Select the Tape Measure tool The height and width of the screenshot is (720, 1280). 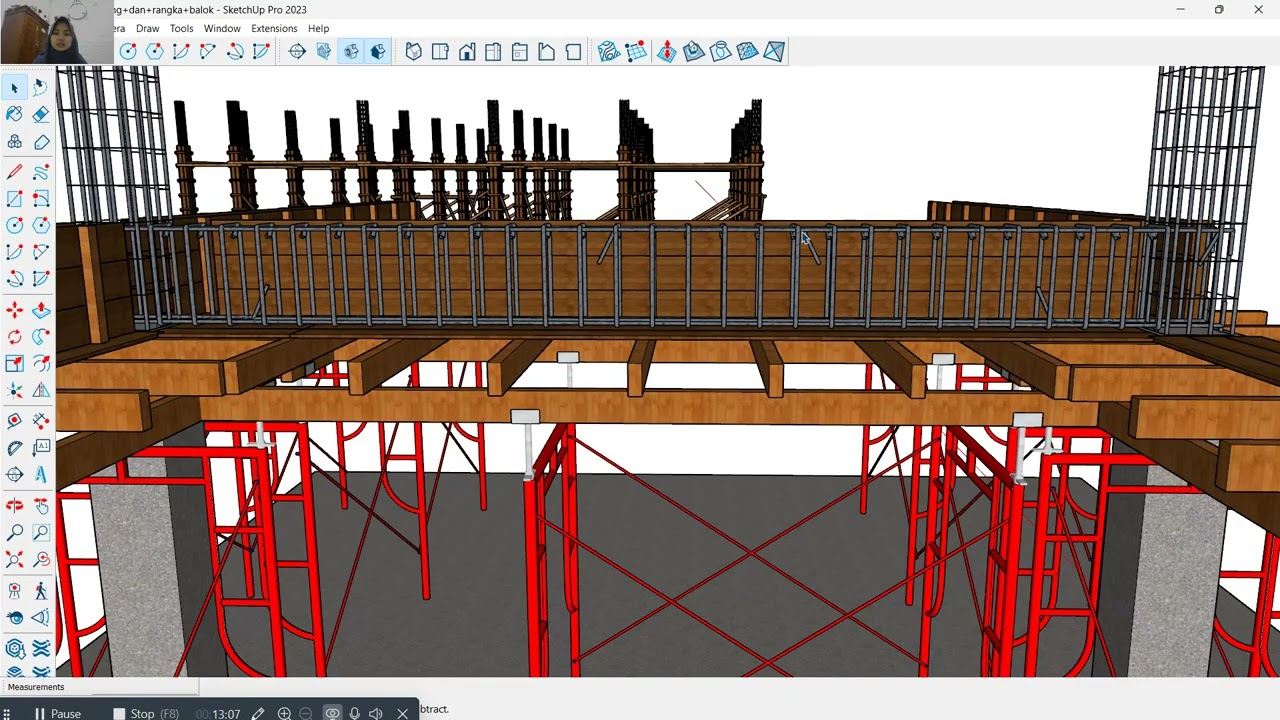tap(15, 420)
